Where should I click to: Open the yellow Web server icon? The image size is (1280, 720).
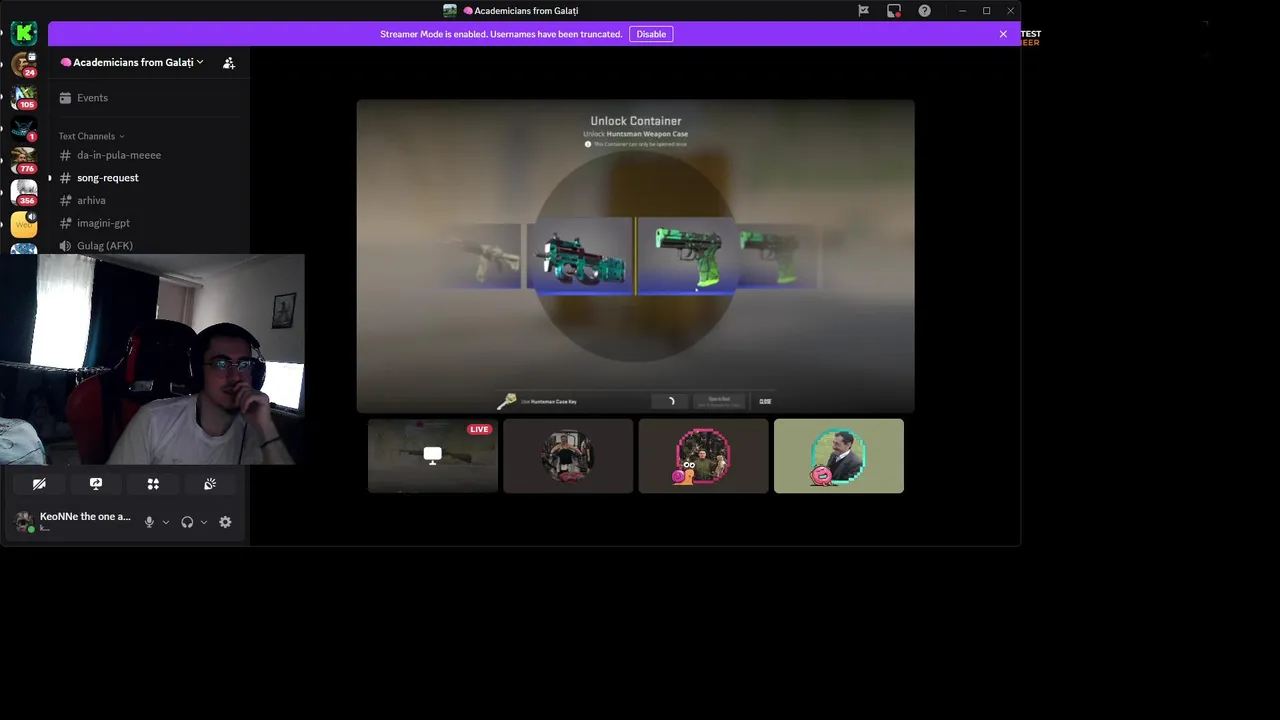[x=24, y=224]
